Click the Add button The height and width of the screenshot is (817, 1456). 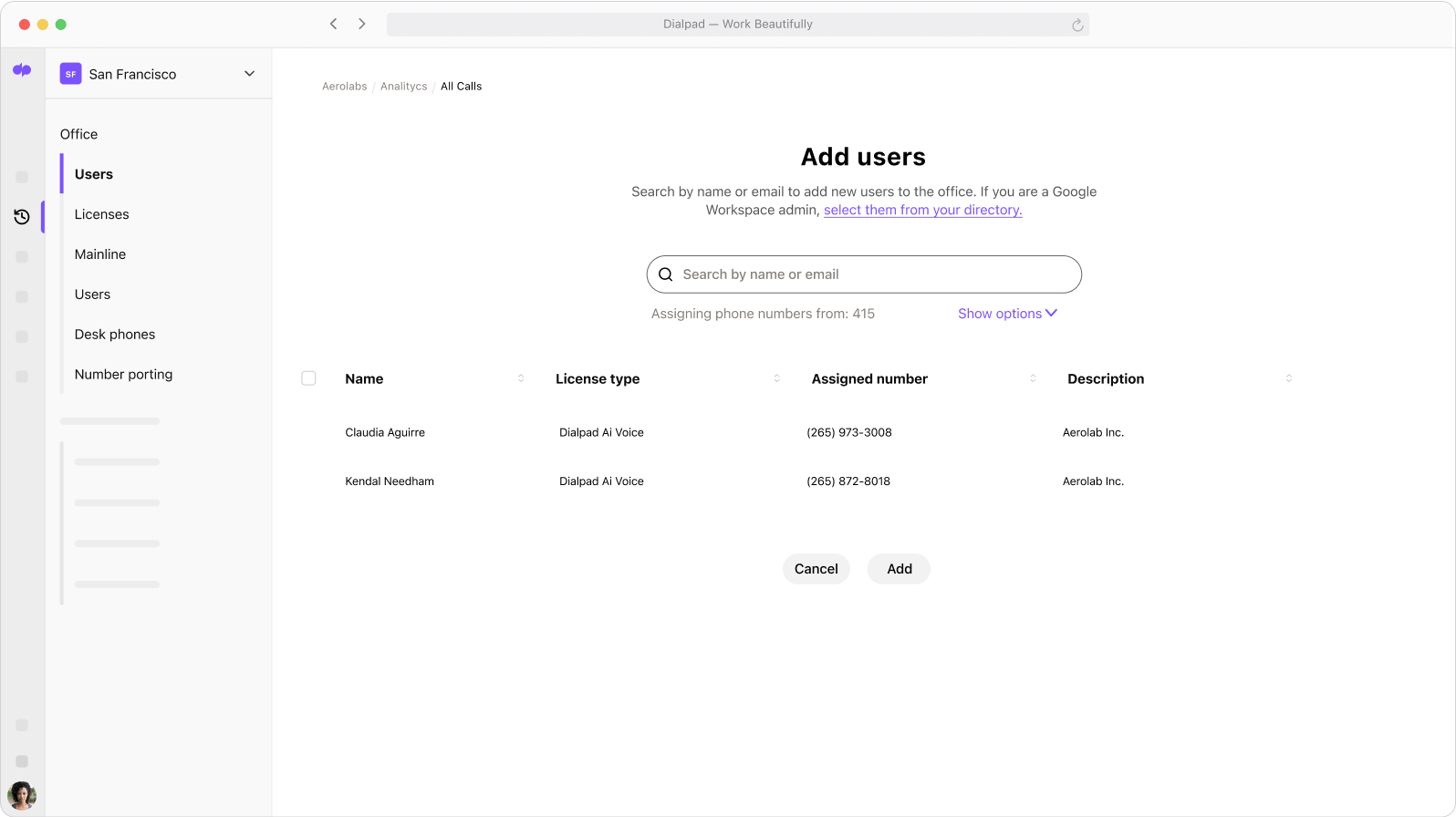pos(900,569)
